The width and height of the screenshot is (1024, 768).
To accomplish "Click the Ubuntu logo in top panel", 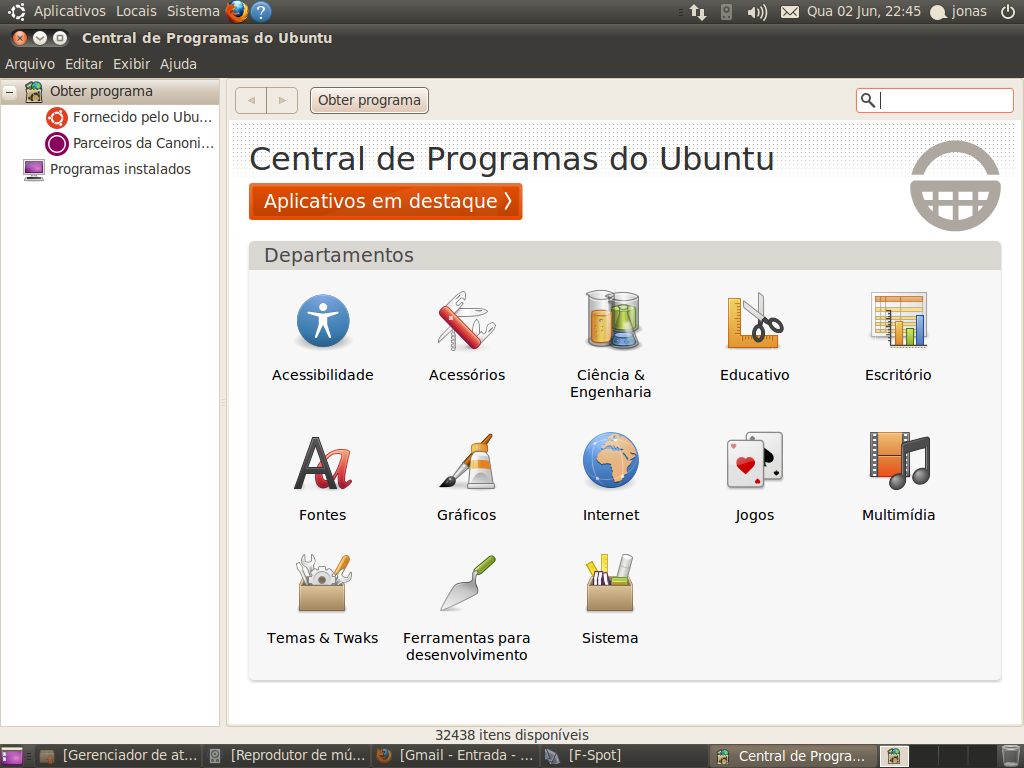I will click(16, 11).
